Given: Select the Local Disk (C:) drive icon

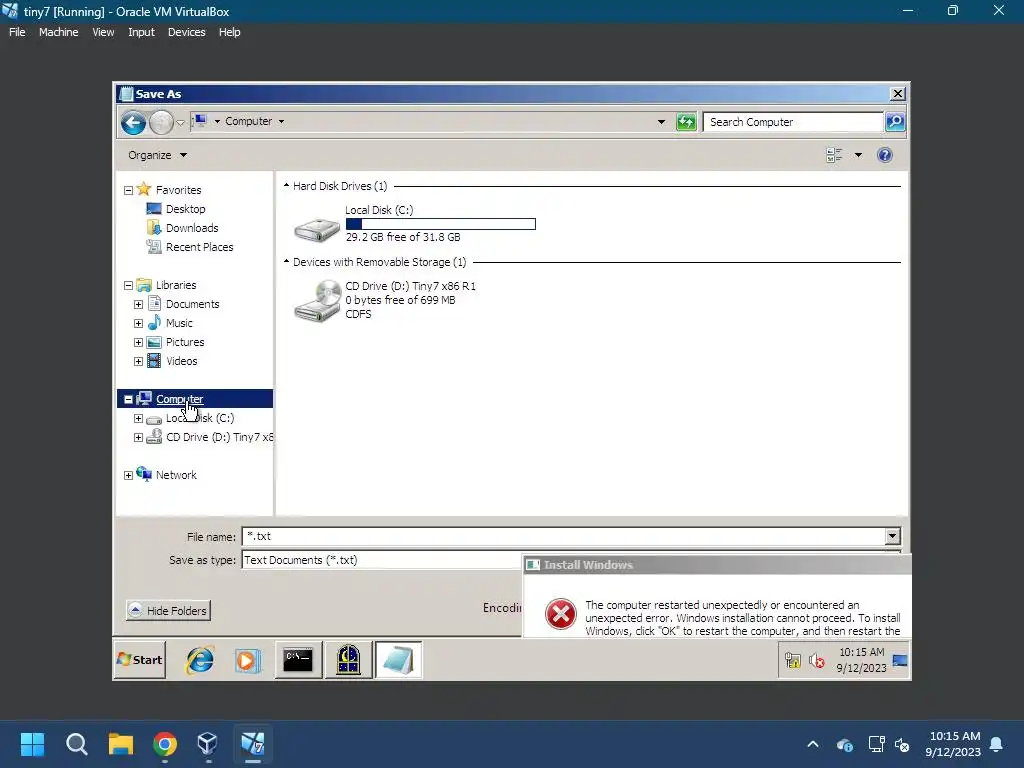Looking at the screenshot, I should (317, 229).
